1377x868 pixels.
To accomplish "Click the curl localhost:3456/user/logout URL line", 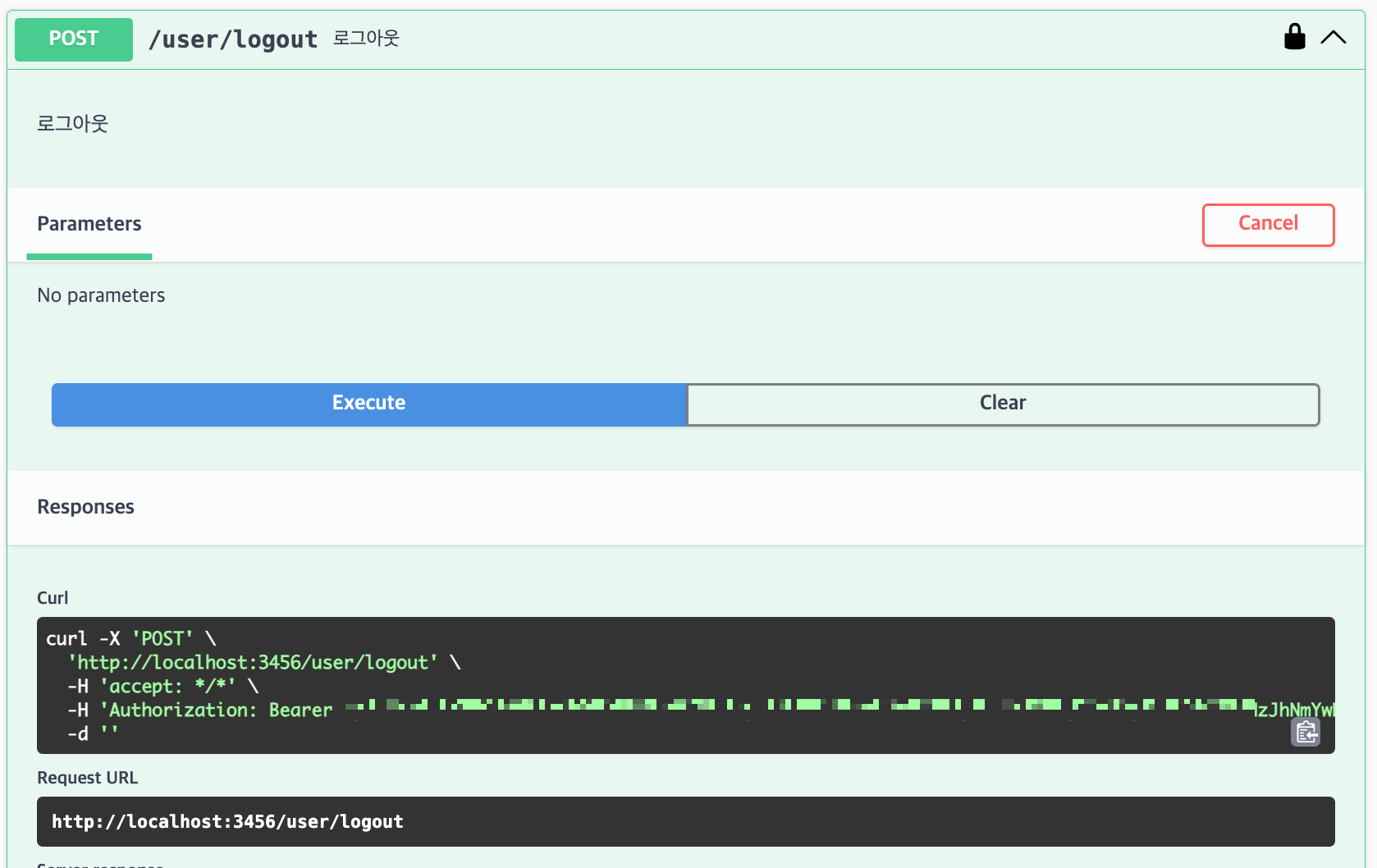I will pos(264,662).
